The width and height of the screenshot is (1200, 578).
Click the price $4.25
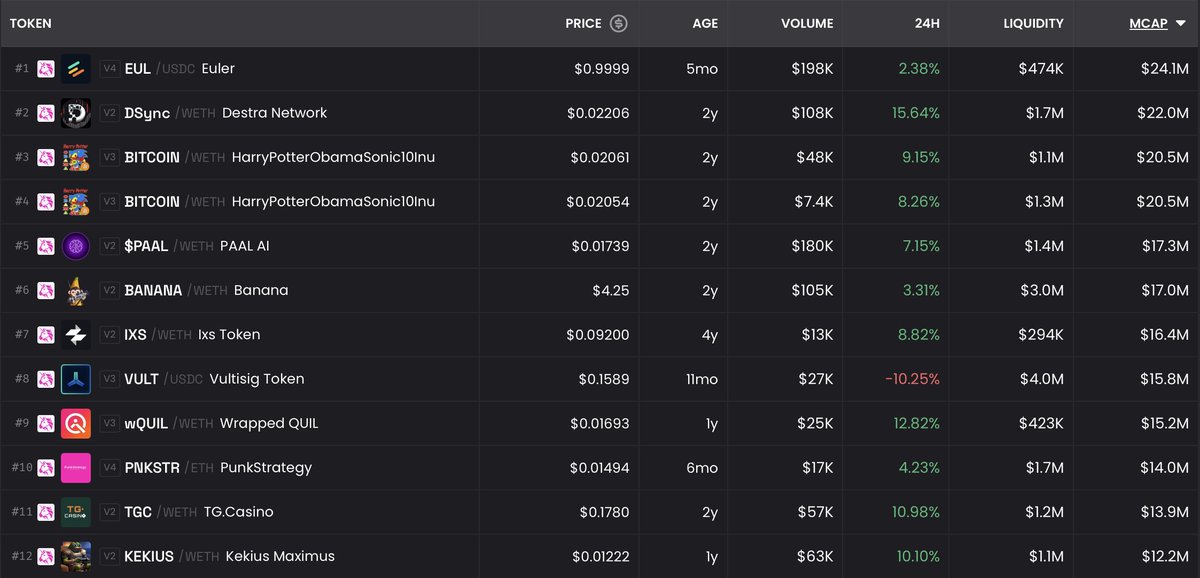[611, 290]
